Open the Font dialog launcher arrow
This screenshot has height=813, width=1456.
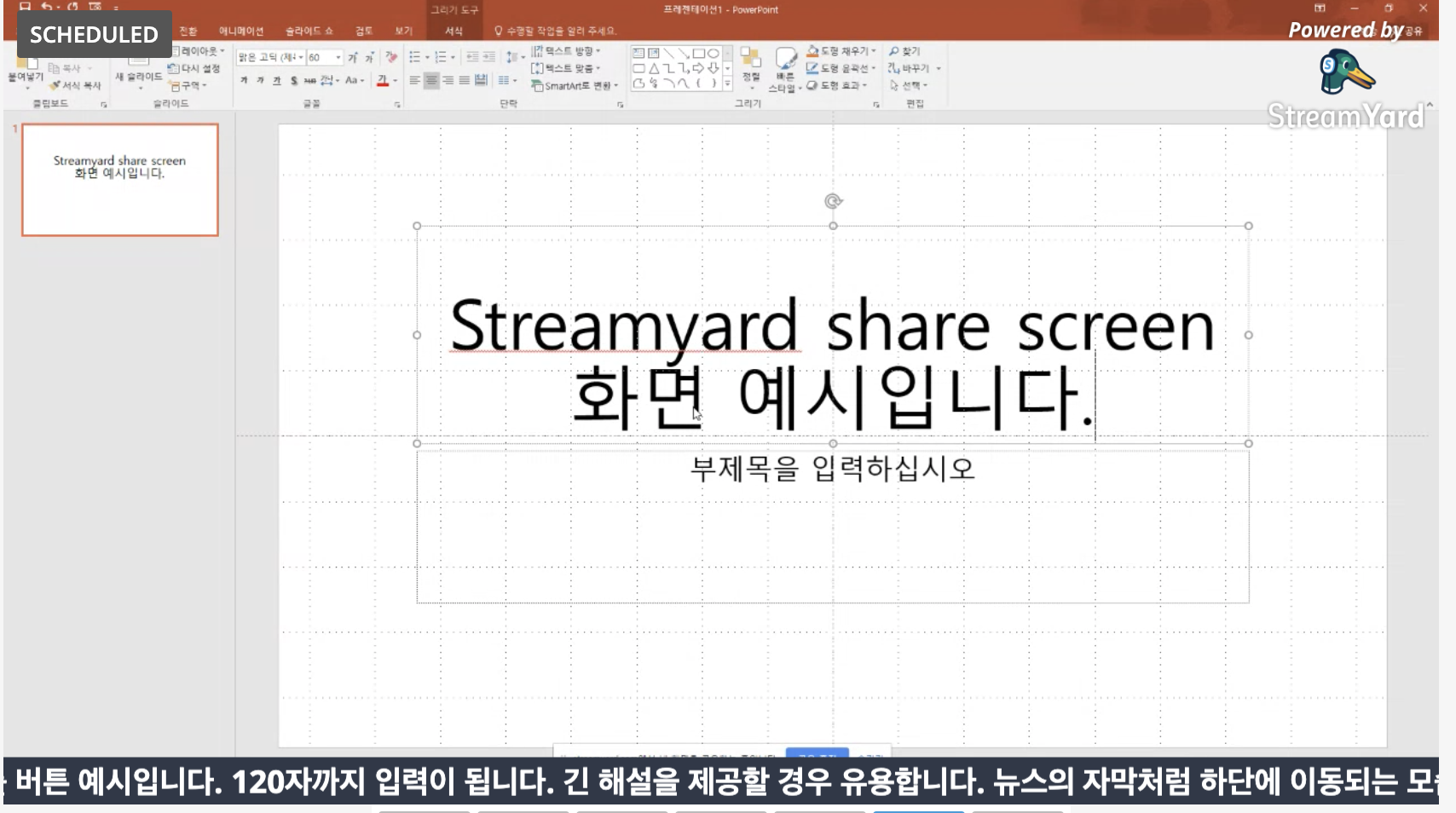coord(397,104)
